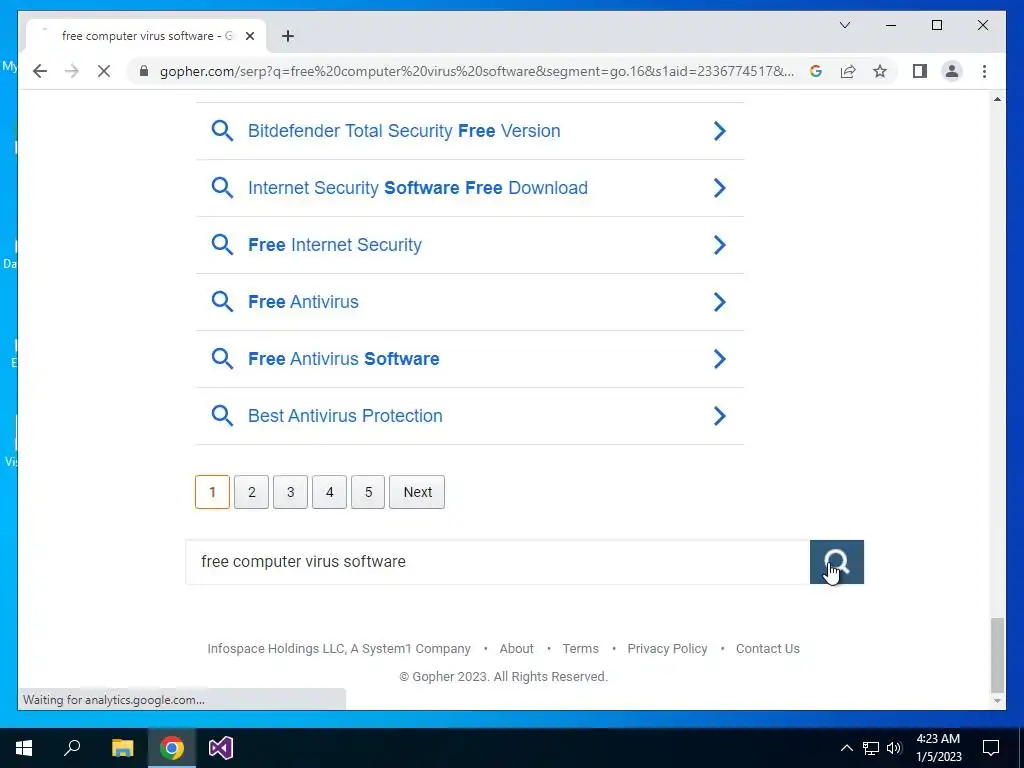Go to results page 4
Image resolution: width=1024 pixels, height=768 pixels.
click(x=329, y=492)
